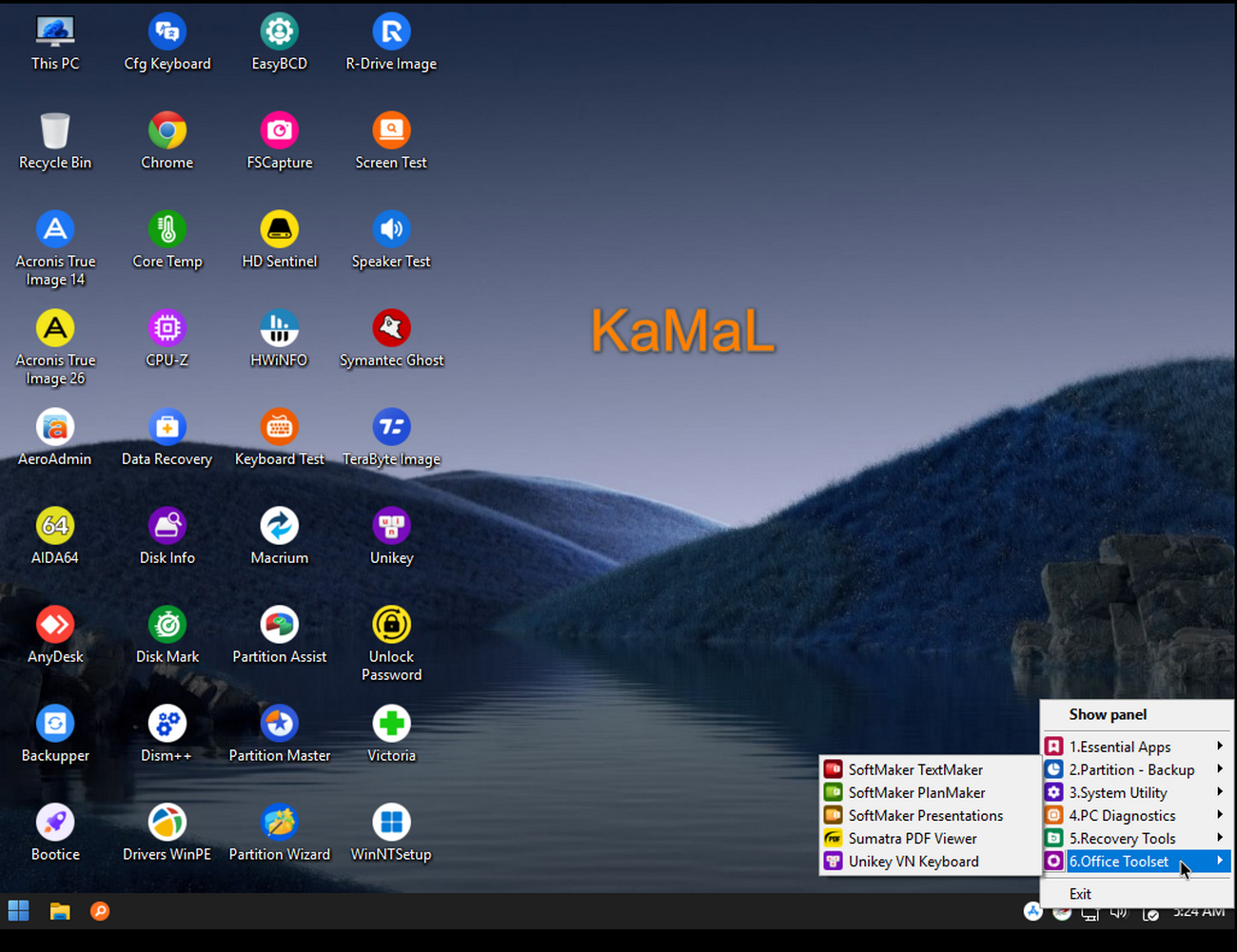
Task: Click the CPU-Z desktop icon
Action: (167, 340)
